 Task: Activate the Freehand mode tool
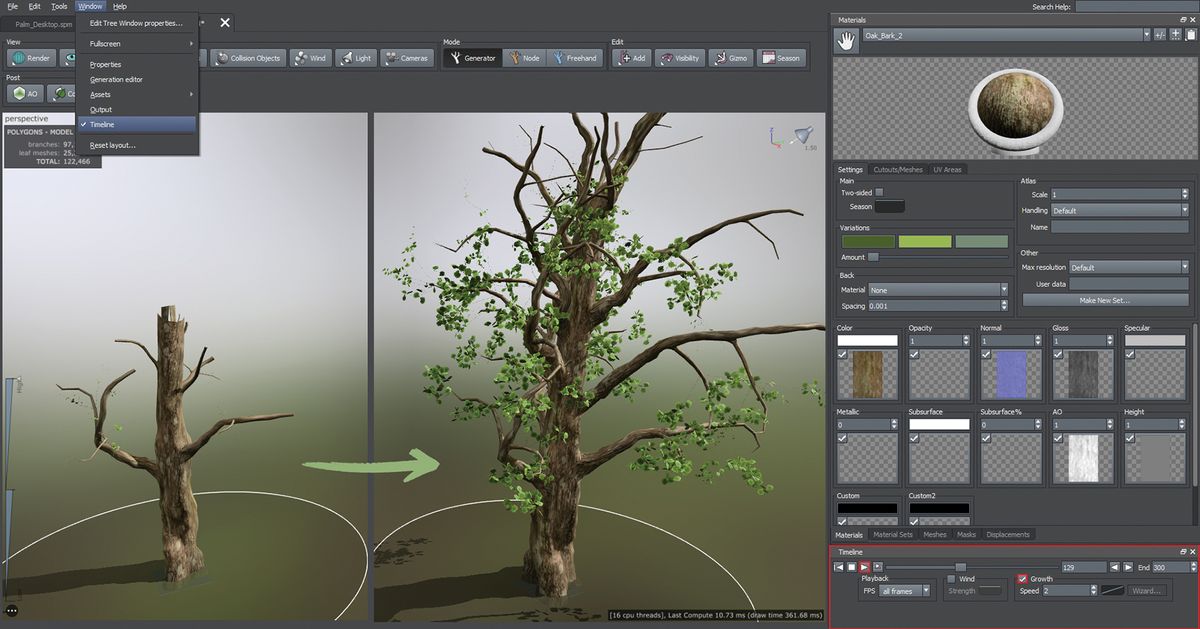(x=575, y=58)
